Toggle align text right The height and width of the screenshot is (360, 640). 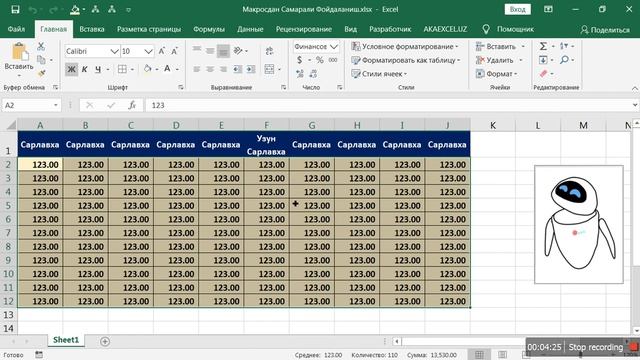[223, 69]
